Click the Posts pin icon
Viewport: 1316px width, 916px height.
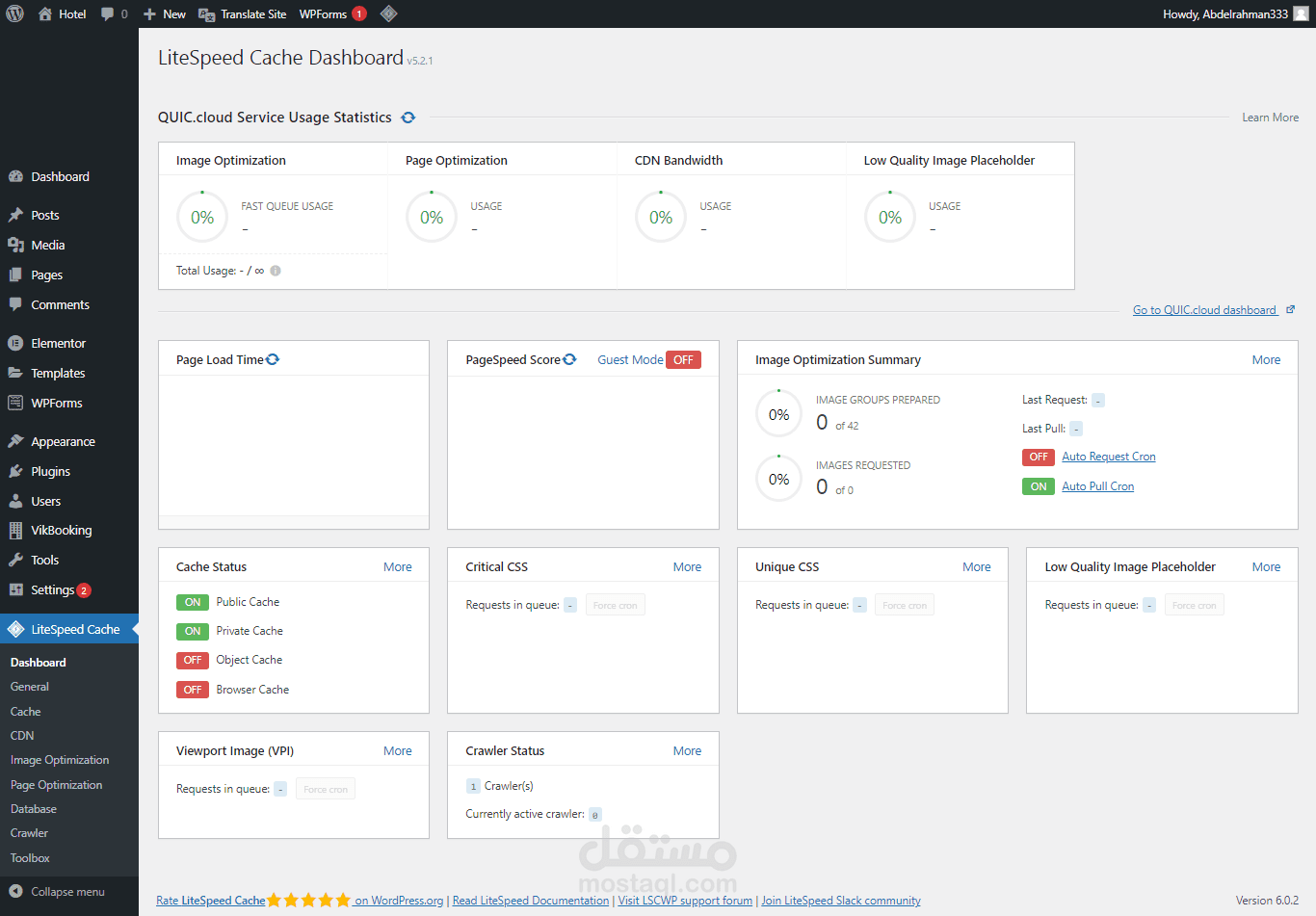pos(15,215)
